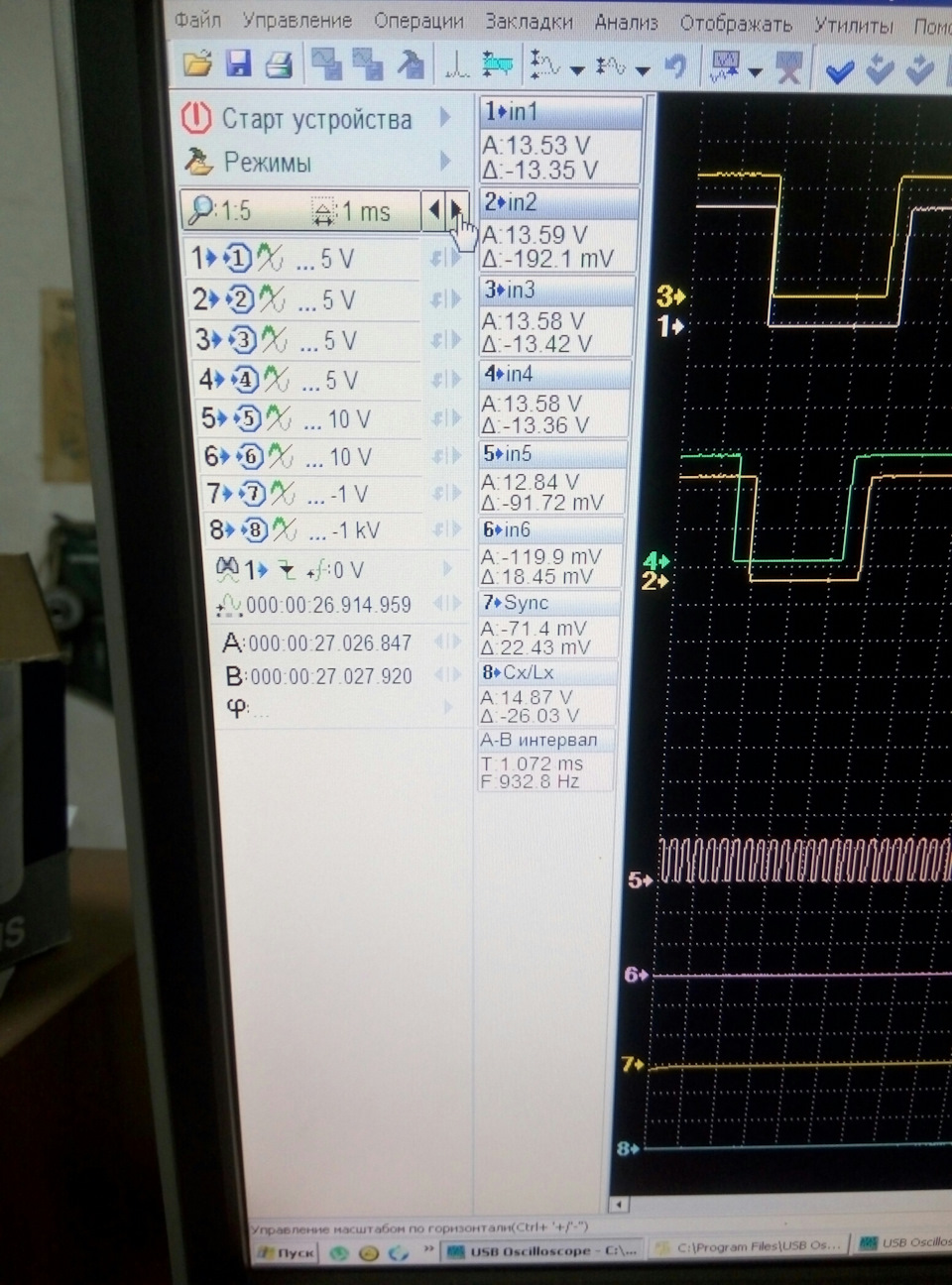Screen dimensions: 952x1285
Task: Click the horizontal cursor waveform toolbar icon
Action: pyautogui.click(x=611, y=67)
